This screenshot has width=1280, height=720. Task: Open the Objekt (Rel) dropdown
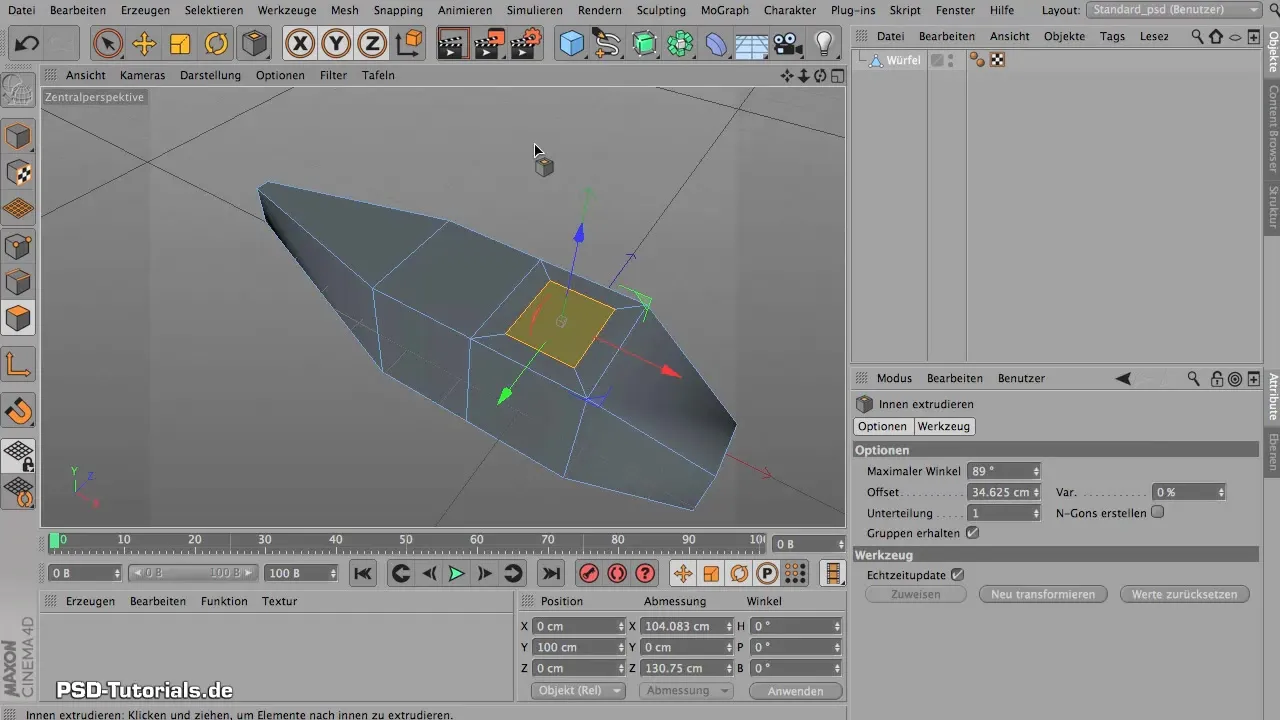[x=578, y=691]
